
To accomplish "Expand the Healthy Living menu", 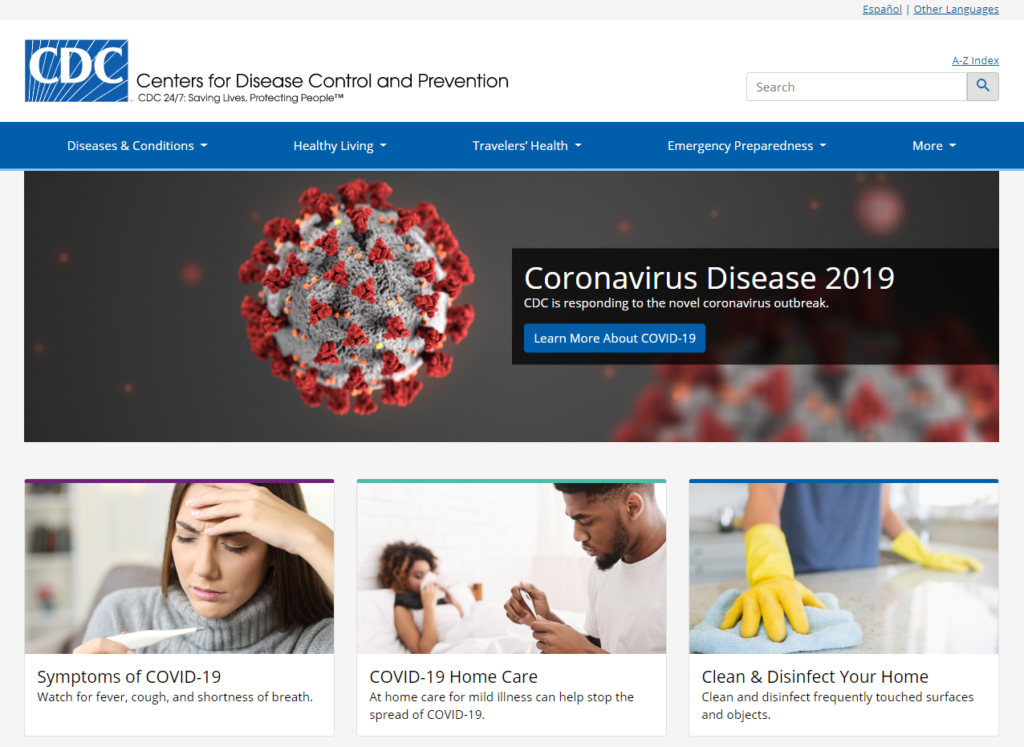I will [340, 146].
